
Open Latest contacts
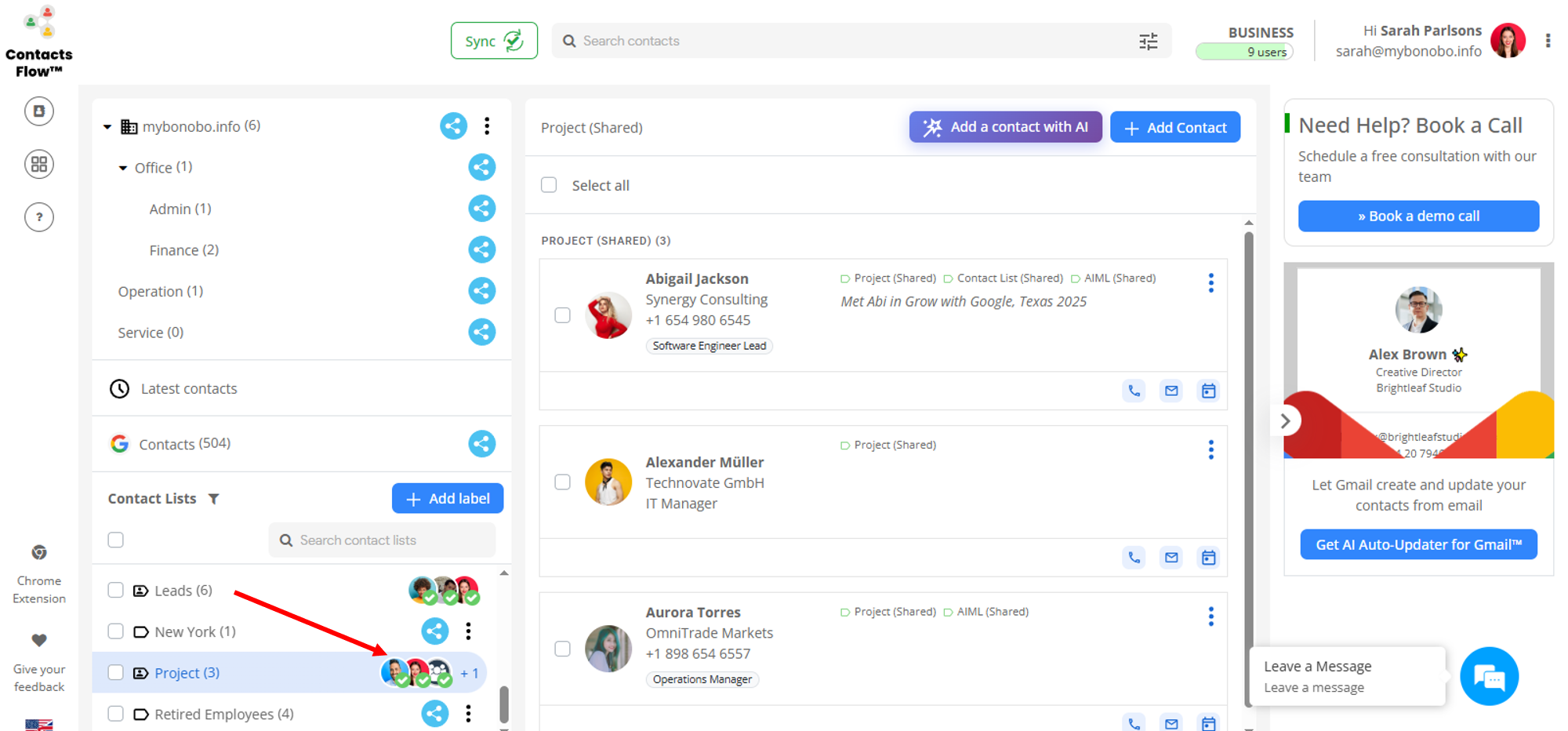point(188,389)
